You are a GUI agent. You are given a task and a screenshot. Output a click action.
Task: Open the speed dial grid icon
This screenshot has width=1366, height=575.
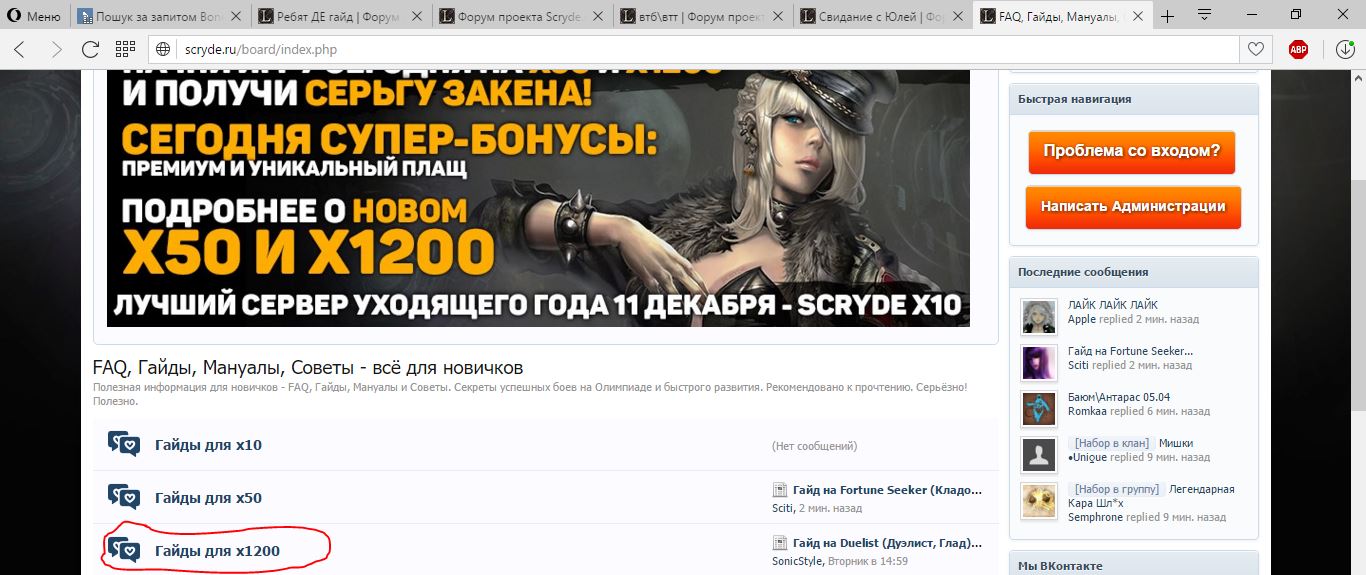pyautogui.click(x=125, y=49)
